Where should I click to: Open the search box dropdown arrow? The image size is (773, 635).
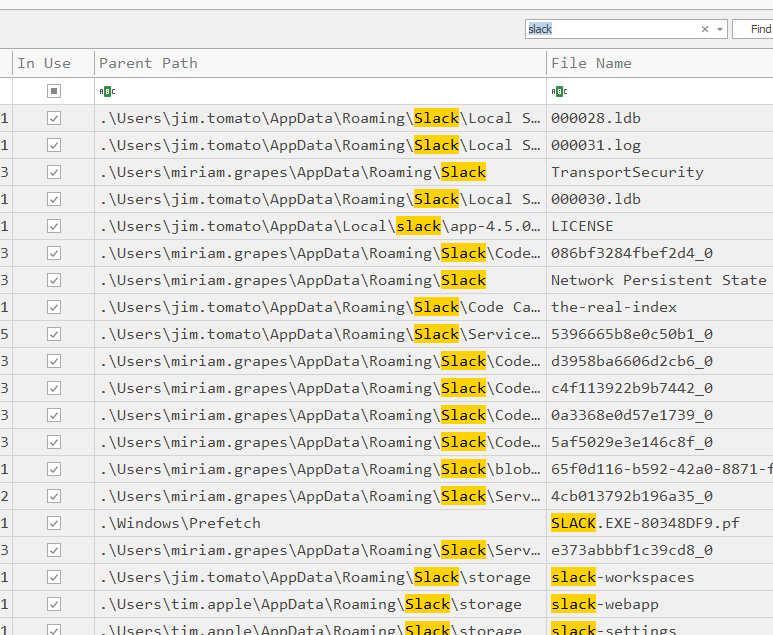click(719, 30)
